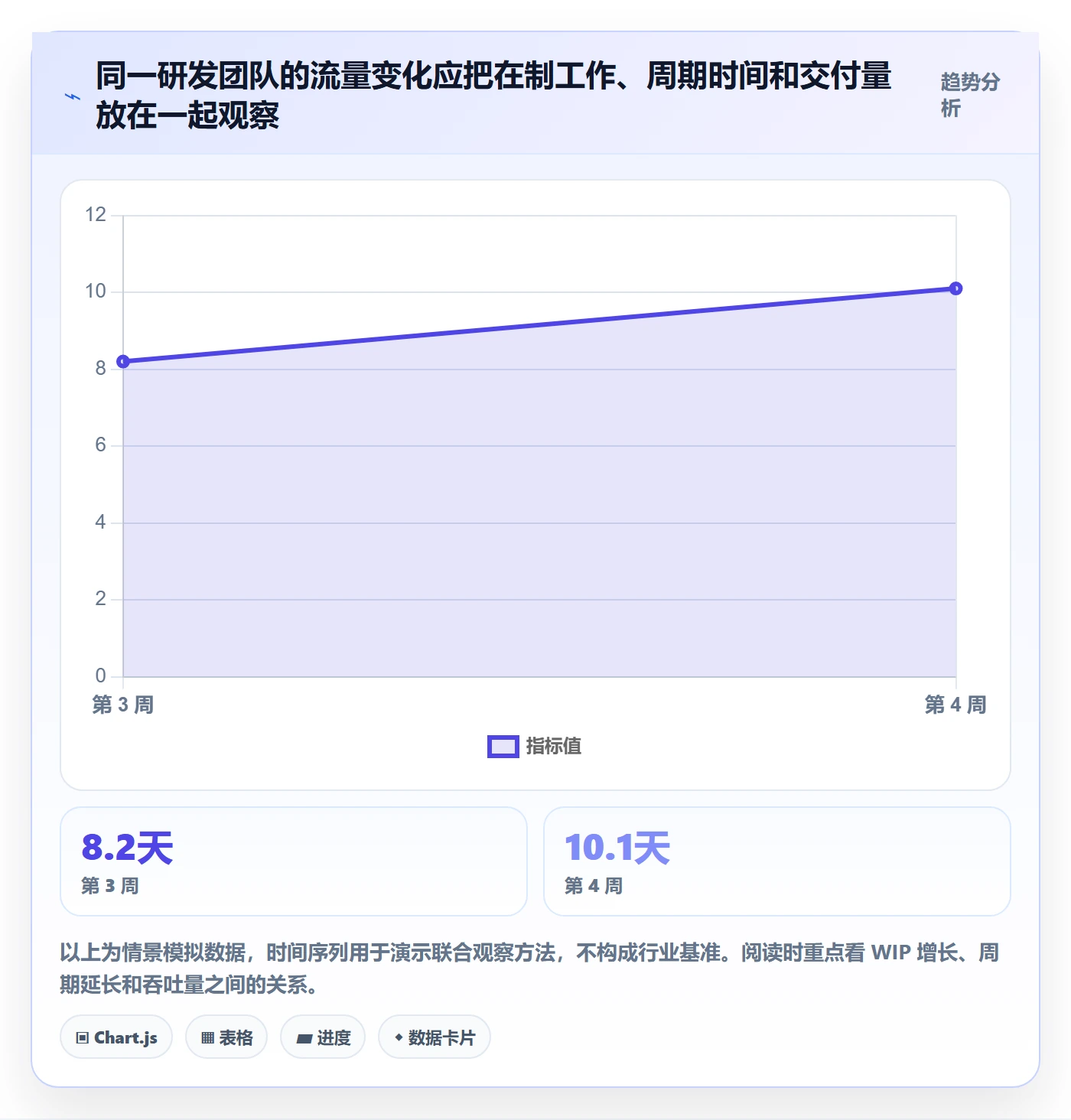The width and height of the screenshot is (1071, 1120).
Task: Select the 表格 tag
Action: (226, 1037)
